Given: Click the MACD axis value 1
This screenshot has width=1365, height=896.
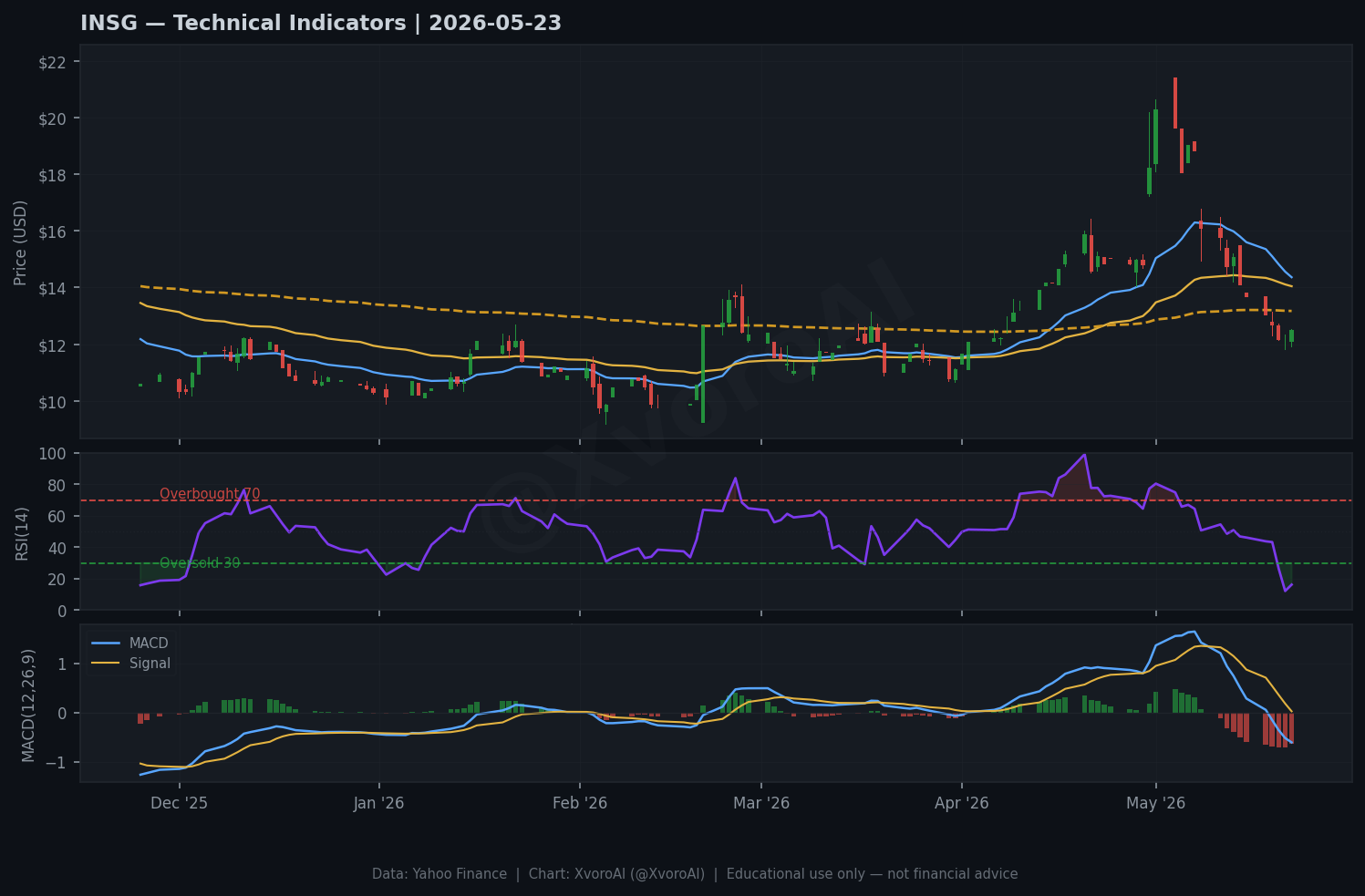Looking at the screenshot, I should click(x=63, y=664).
